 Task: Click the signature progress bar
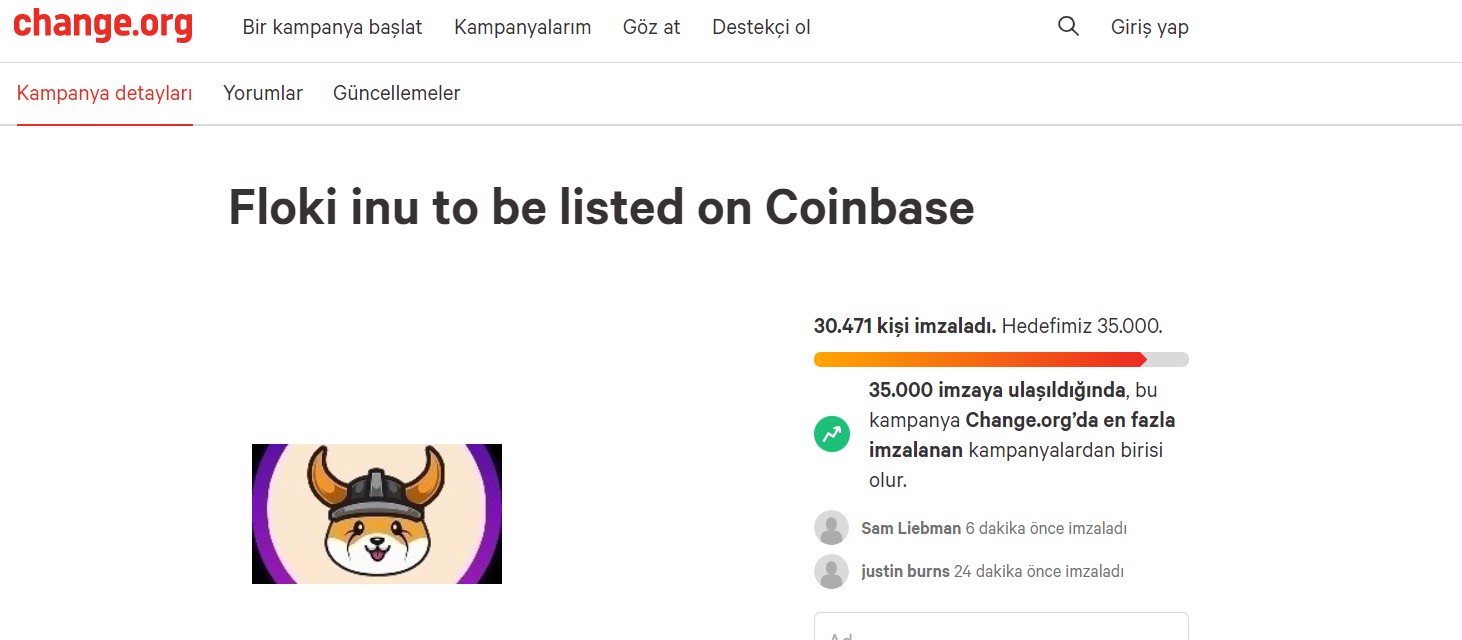tap(1000, 359)
